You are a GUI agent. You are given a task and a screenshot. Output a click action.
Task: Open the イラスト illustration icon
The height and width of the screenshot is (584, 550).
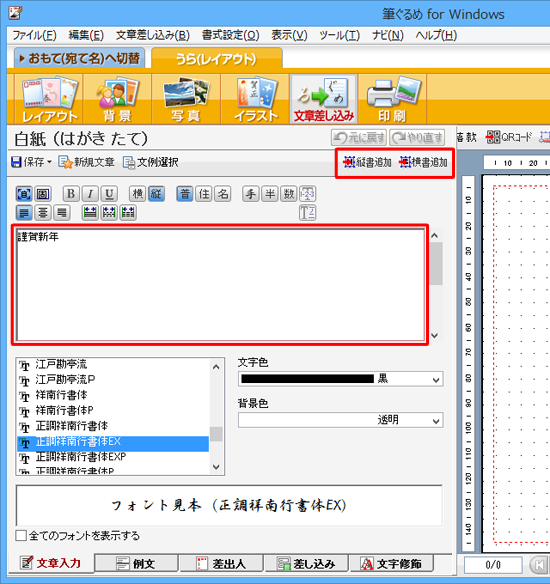point(255,99)
